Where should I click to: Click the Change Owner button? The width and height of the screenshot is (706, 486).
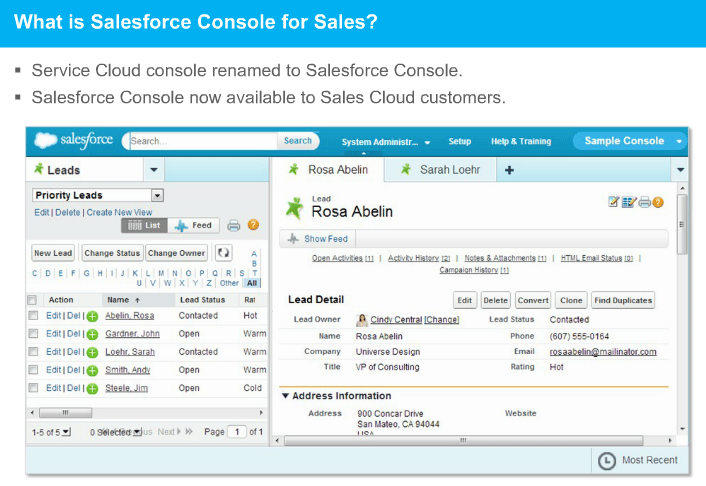176,253
